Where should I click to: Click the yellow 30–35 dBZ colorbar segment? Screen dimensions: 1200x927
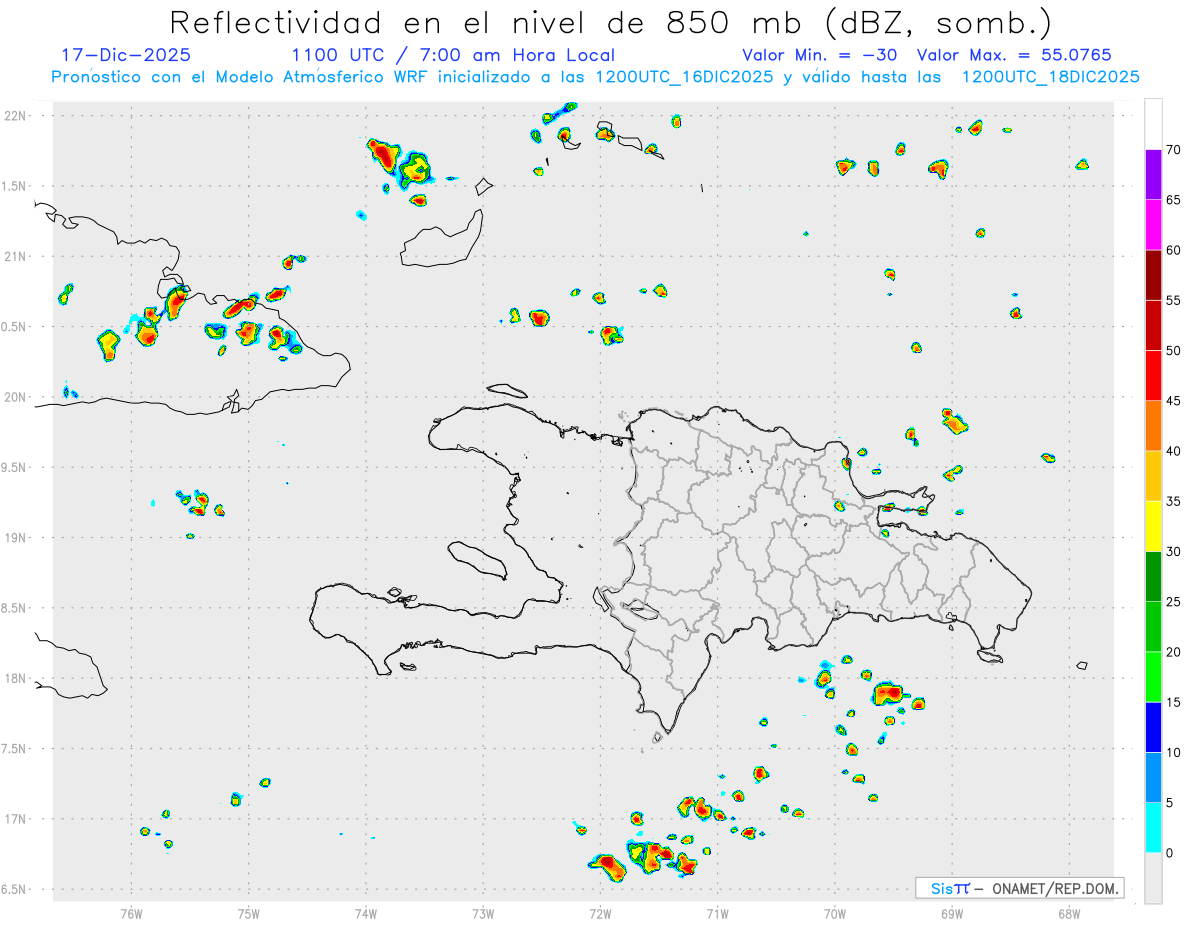coord(1153,526)
